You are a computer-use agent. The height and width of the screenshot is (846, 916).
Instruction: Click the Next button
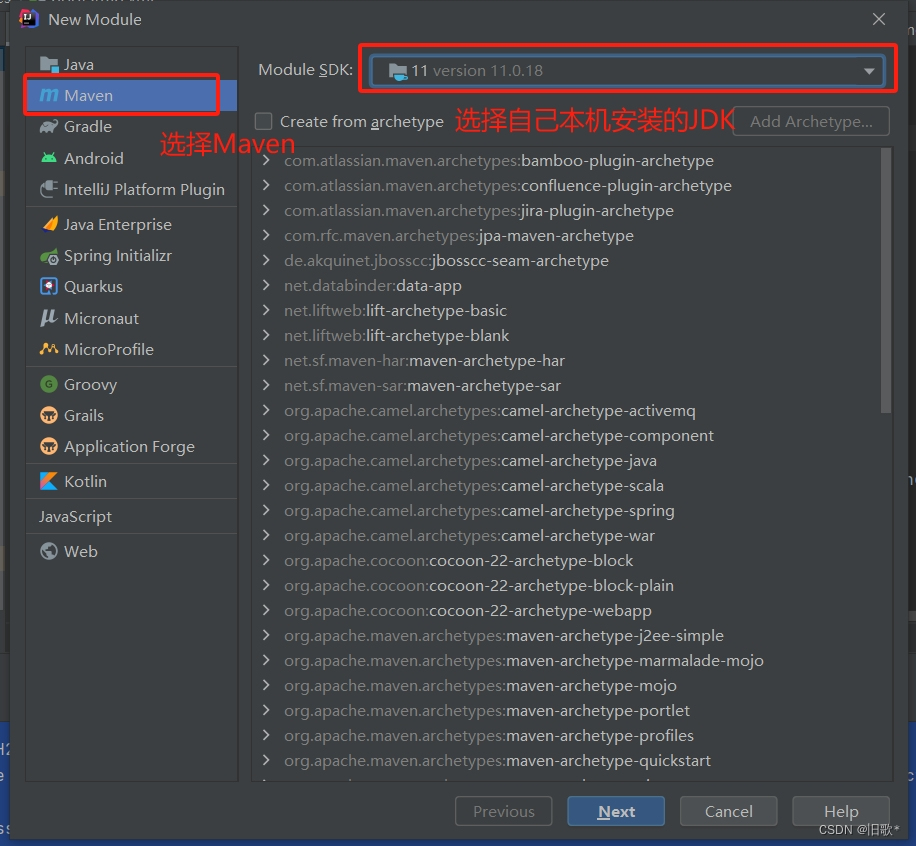[616, 811]
